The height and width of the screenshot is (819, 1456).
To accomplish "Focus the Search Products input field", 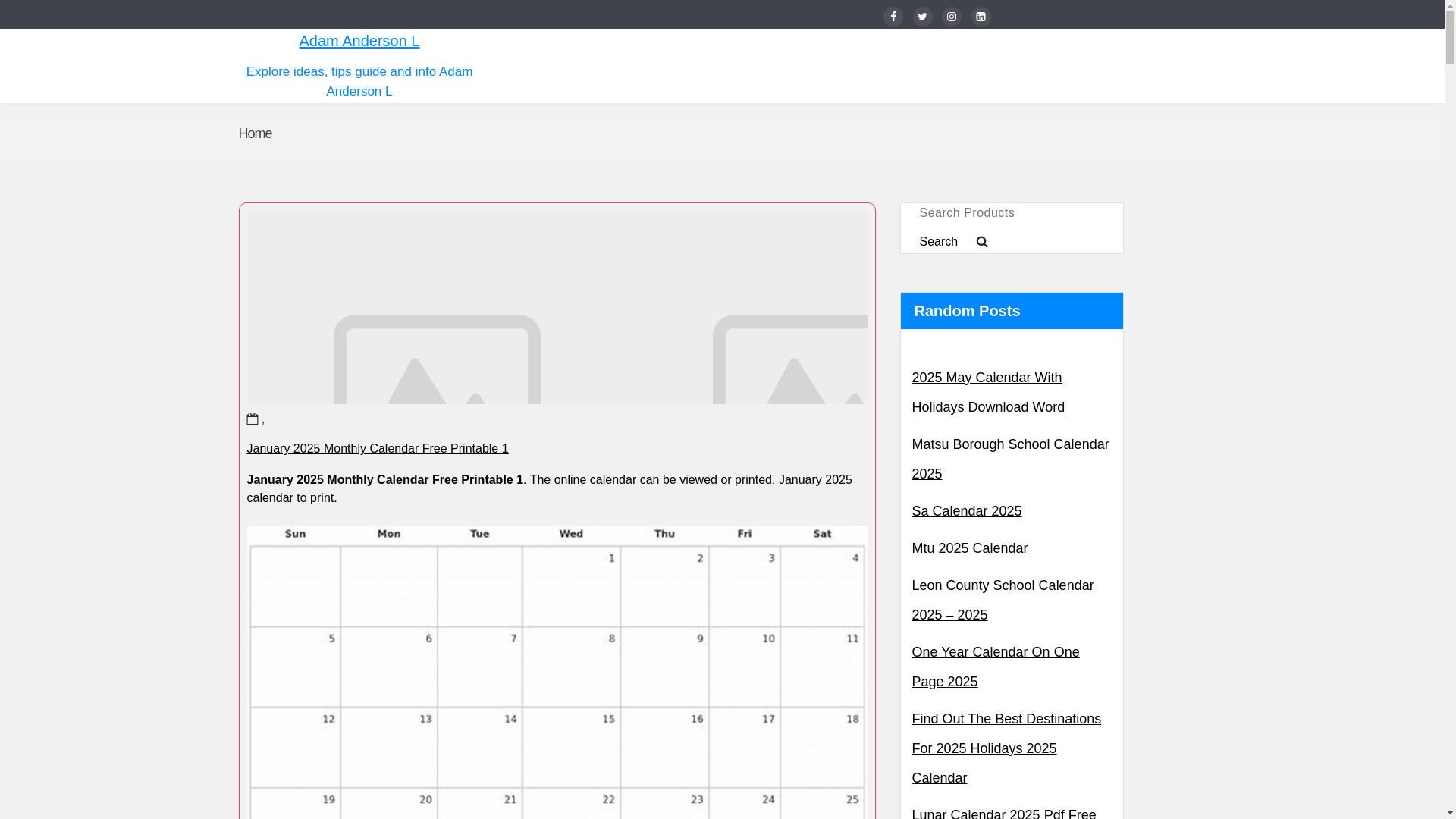I will click(x=1012, y=213).
